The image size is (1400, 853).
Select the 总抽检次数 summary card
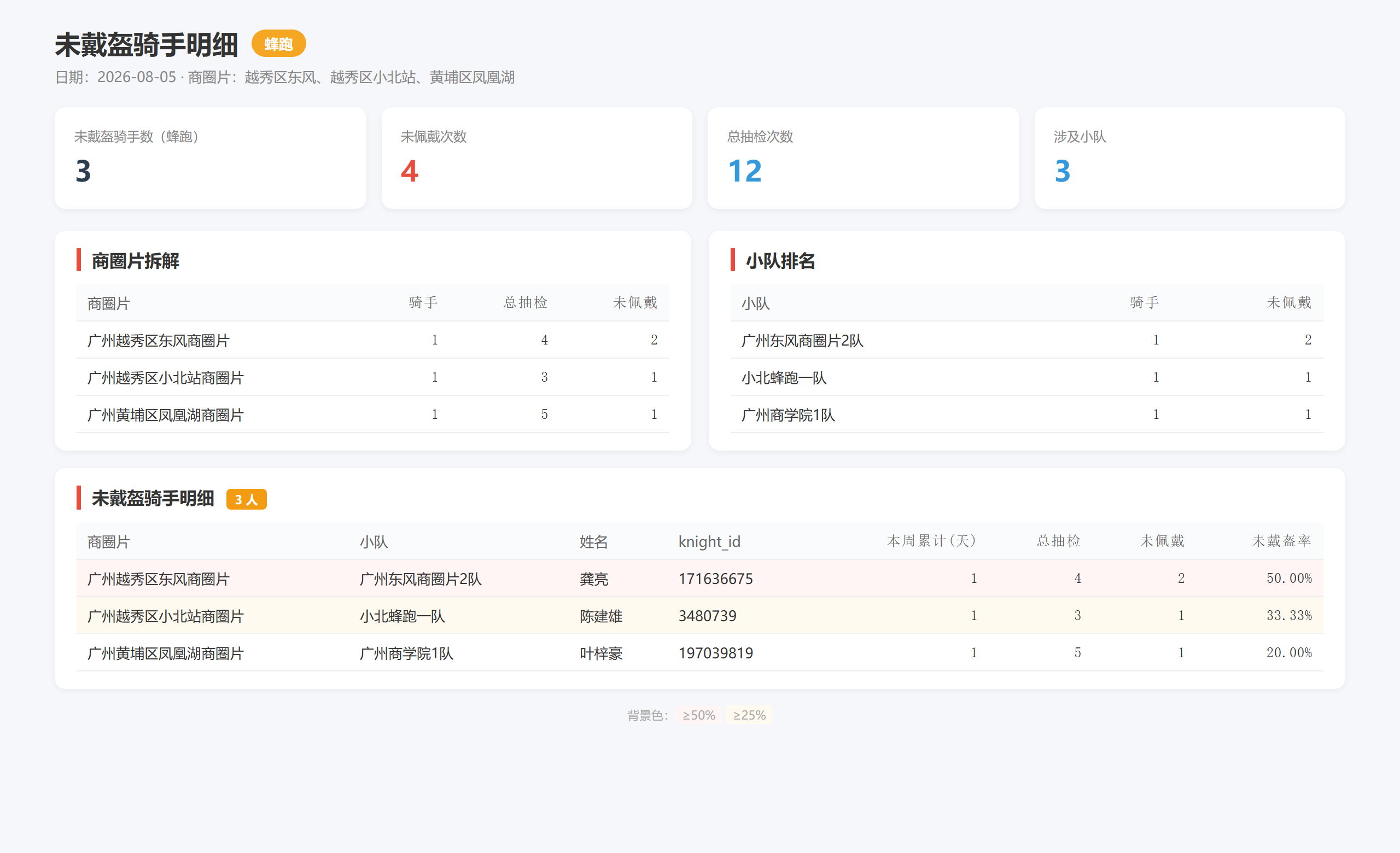863,158
